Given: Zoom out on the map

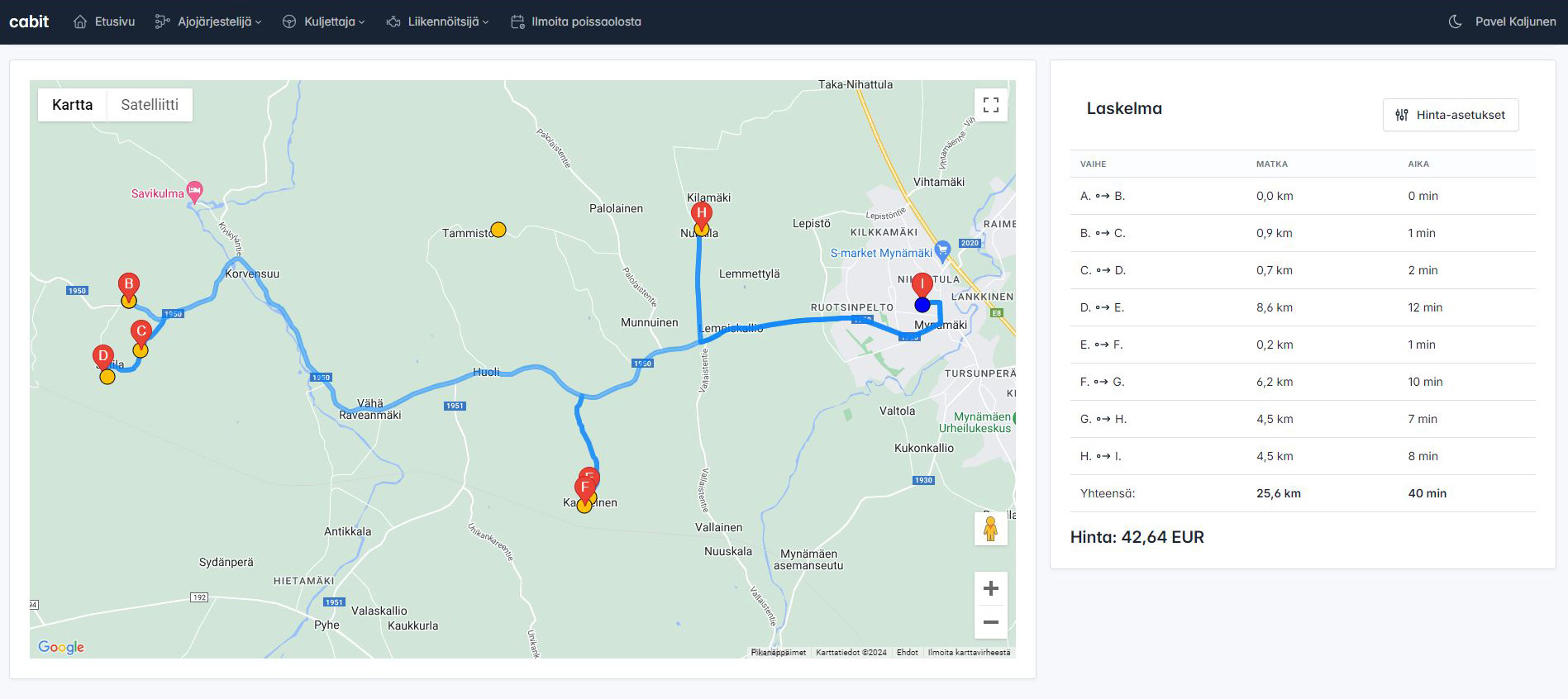Looking at the screenshot, I should click(990, 622).
